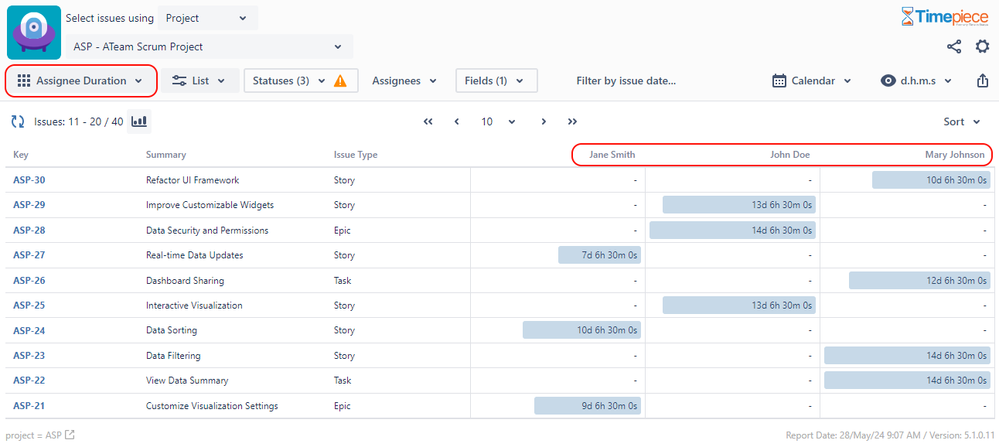
Task: Open the Sort dropdown
Action: pos(962,122)
